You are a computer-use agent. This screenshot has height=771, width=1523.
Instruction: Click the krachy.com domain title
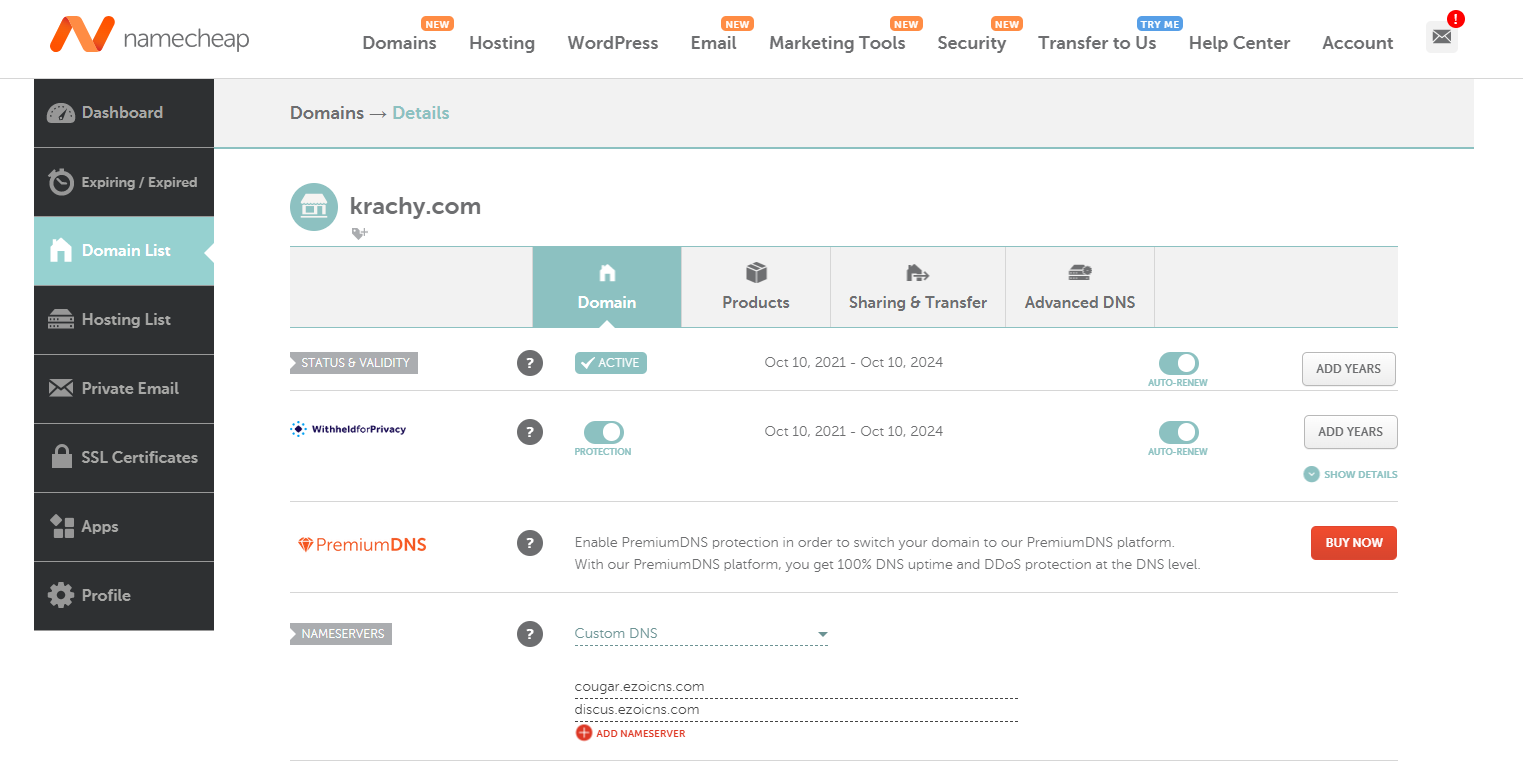tap(415, 207)
